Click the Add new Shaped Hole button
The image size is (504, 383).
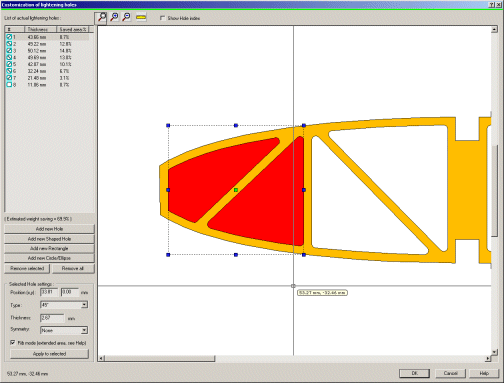click(x=49, y=239)
